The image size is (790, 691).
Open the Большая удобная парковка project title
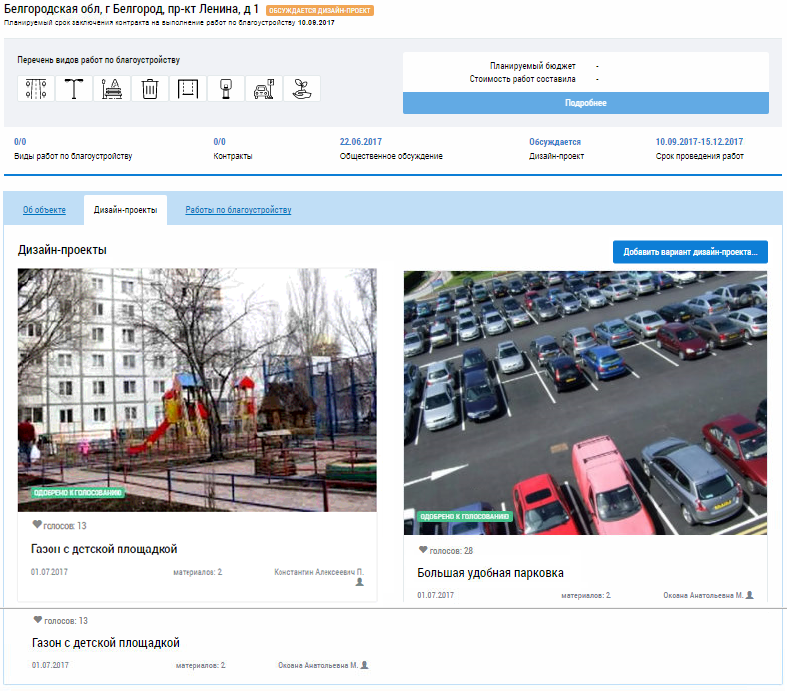(490, 573)
